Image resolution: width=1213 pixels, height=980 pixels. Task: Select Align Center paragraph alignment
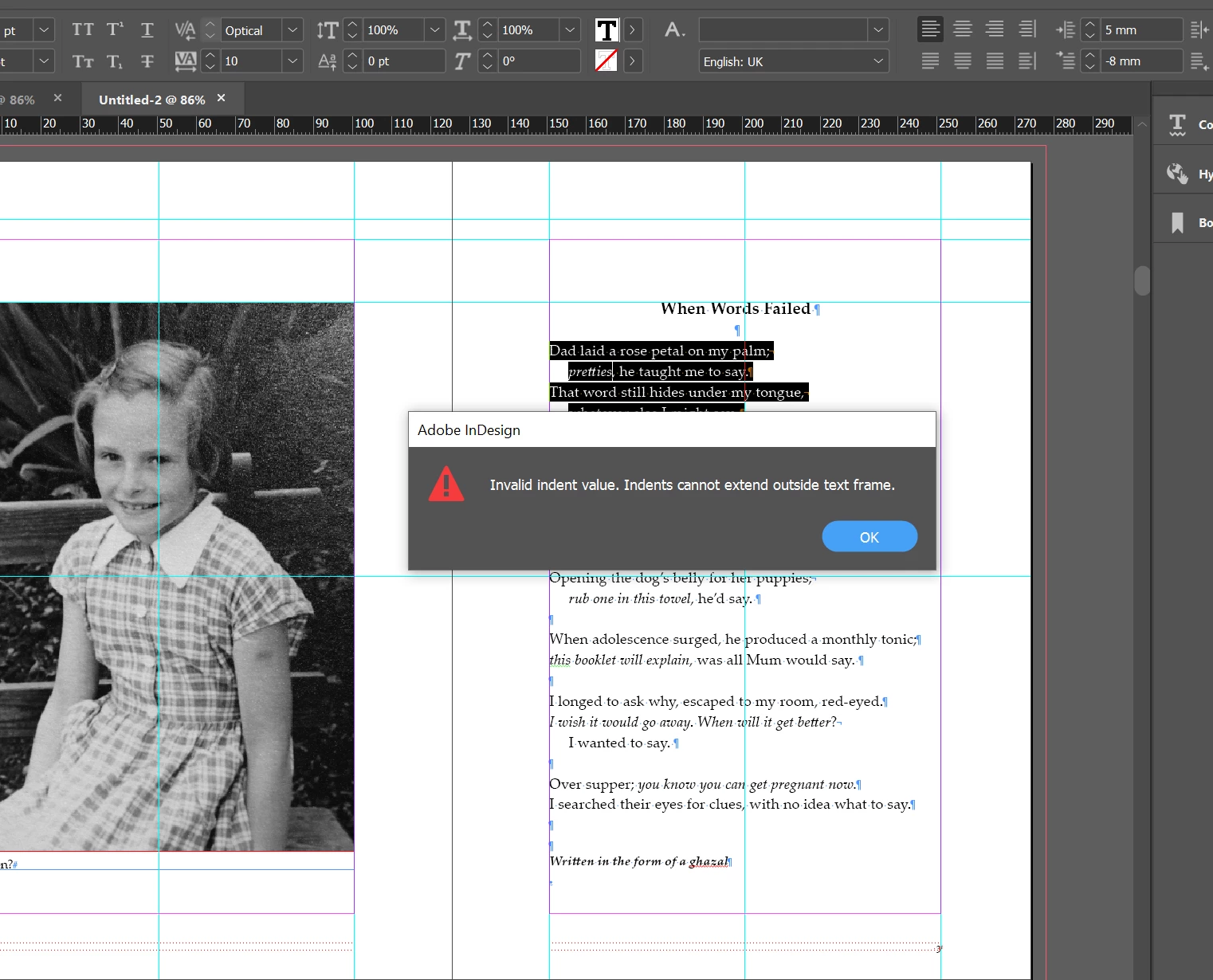point(962,30)
